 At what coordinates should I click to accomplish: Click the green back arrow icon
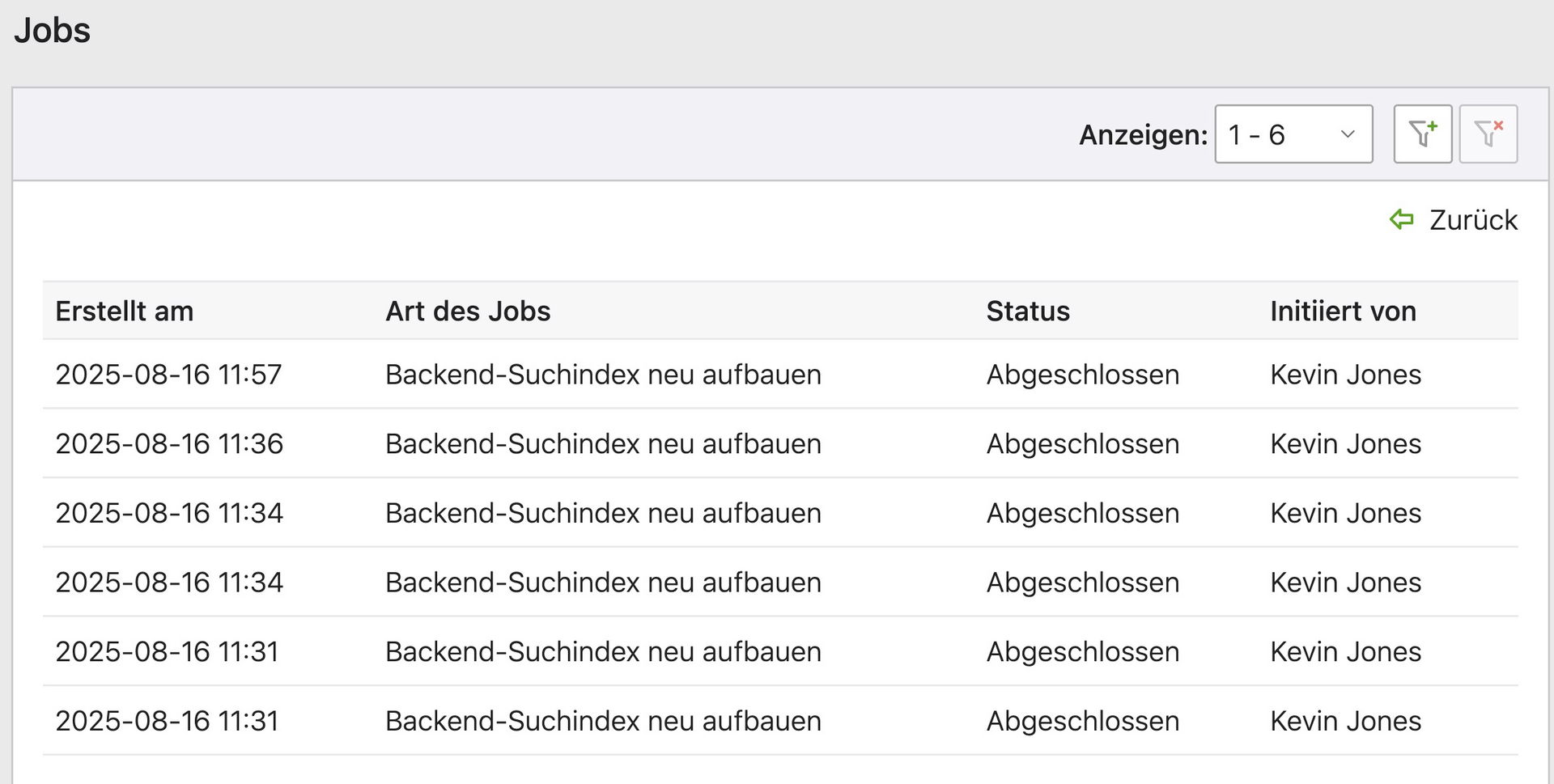[1401, 219]
